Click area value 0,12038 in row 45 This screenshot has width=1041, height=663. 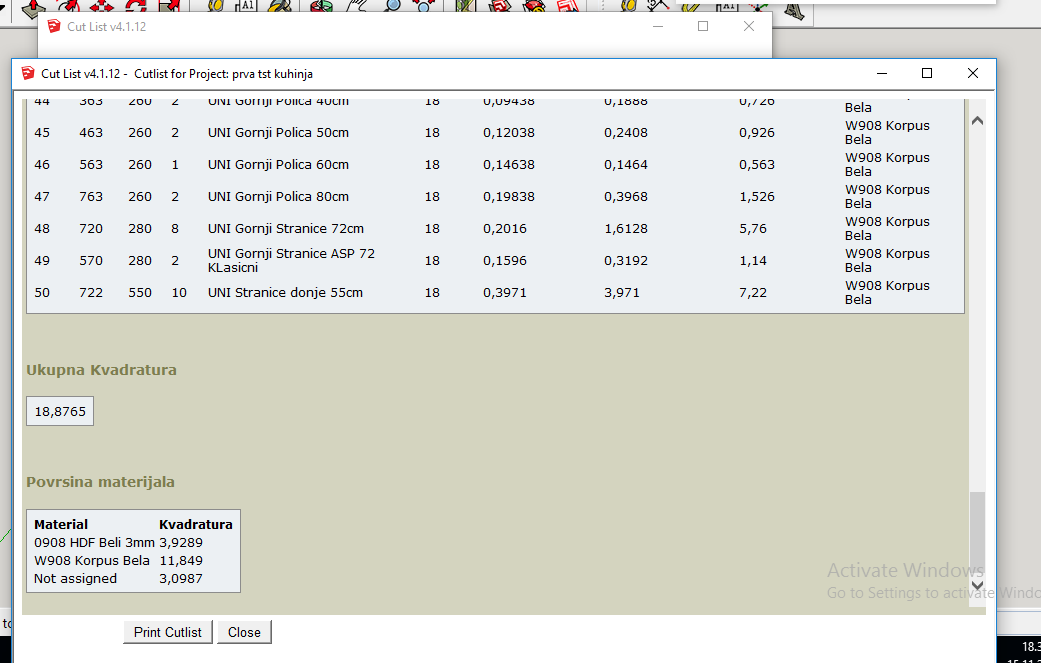[509, 133]
